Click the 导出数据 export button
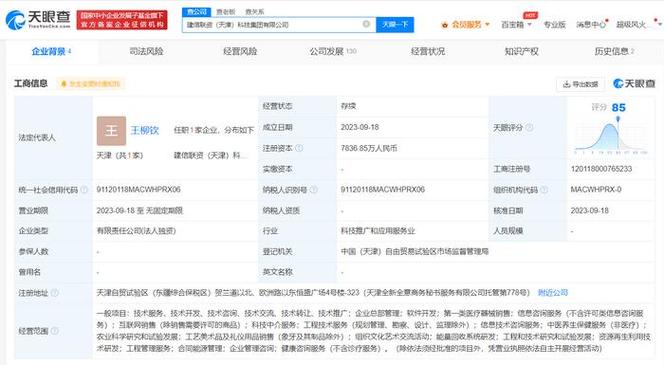The height and width of the screenshot is (365, 664). coord(580,84)
